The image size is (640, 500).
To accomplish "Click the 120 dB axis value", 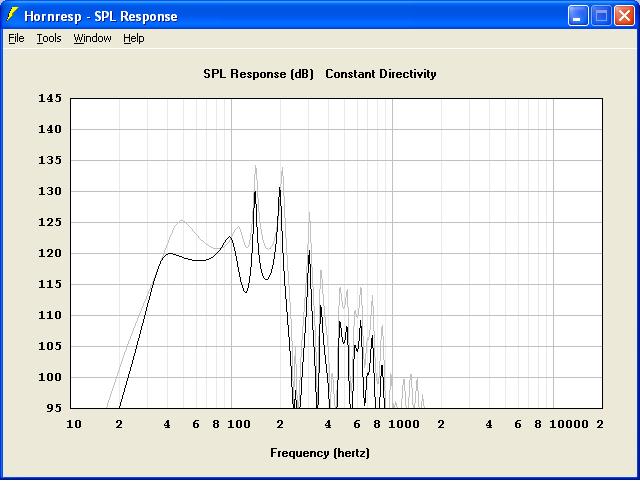I will pos(50,253).
